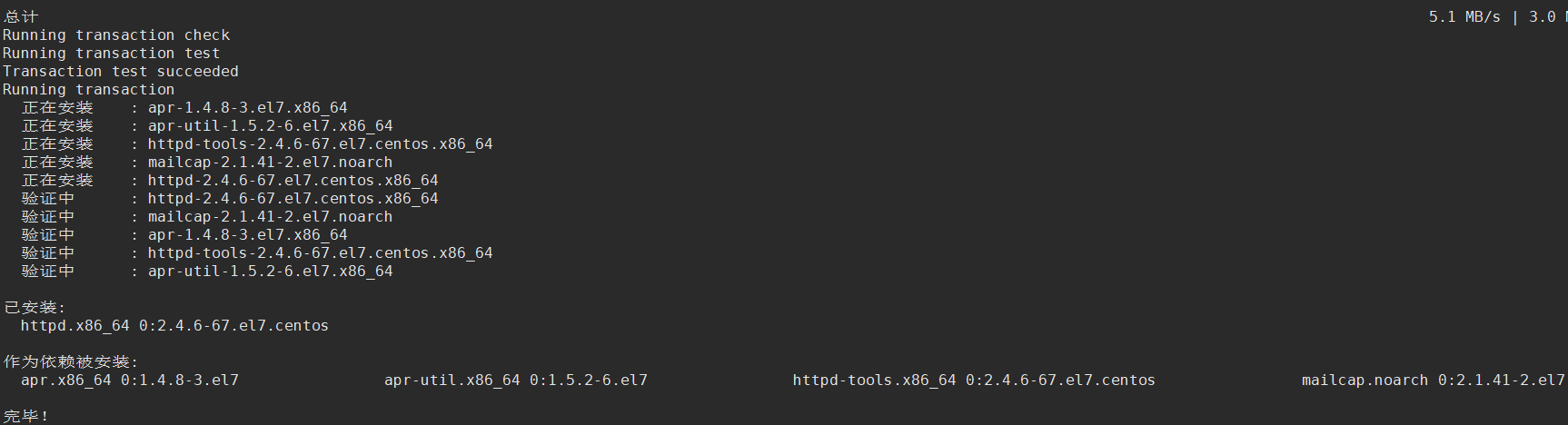Click apr-util-1.5.2-6 package in 正在安装 list

point(270,125)
